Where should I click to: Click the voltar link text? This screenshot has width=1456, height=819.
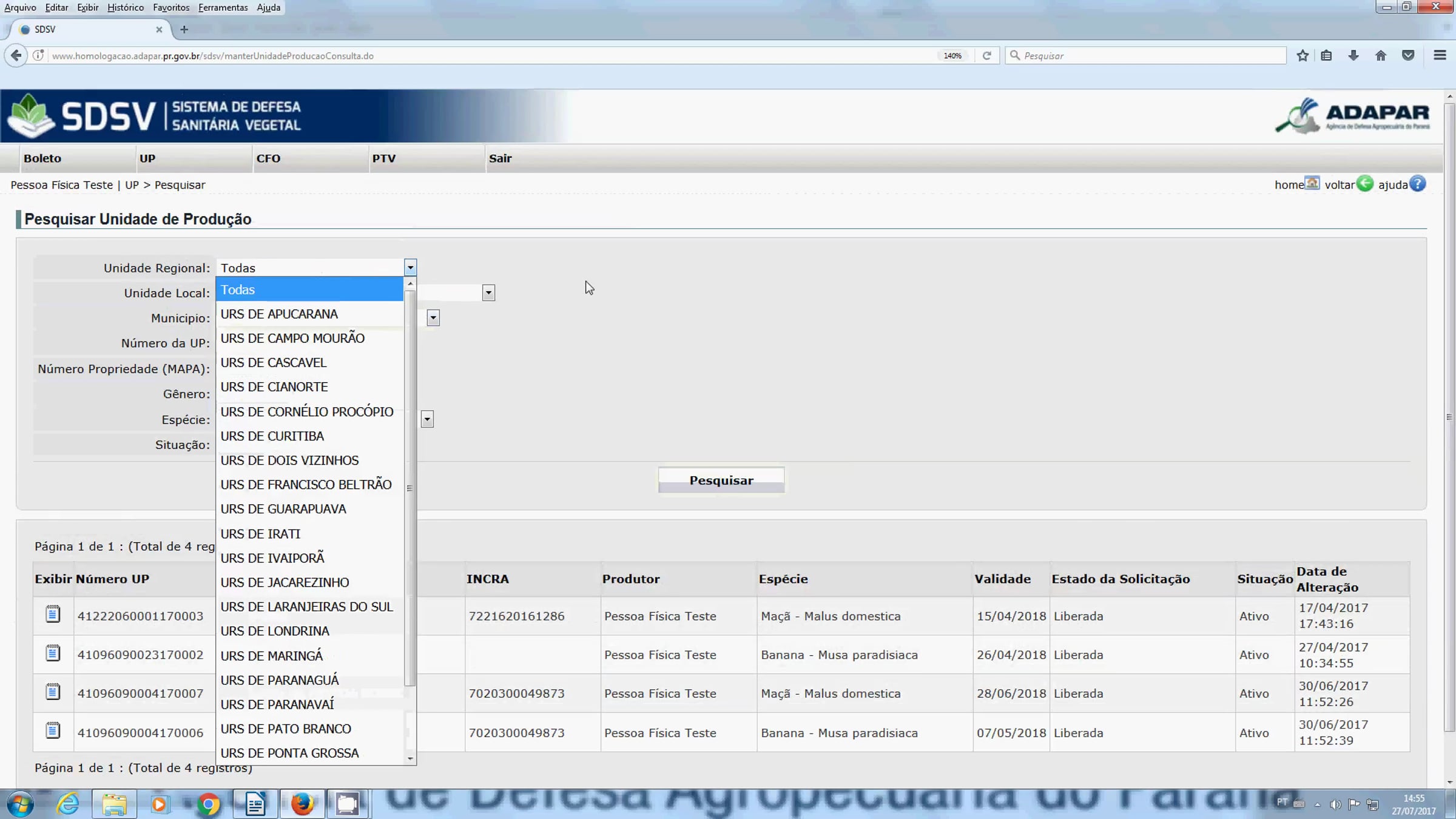tap(1340, 184)
